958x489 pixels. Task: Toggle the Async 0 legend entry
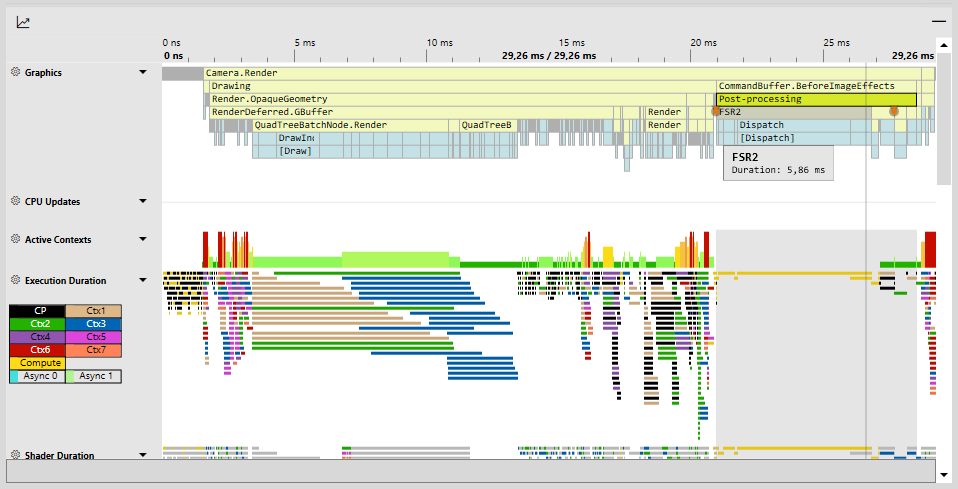[x=37, y=377]
